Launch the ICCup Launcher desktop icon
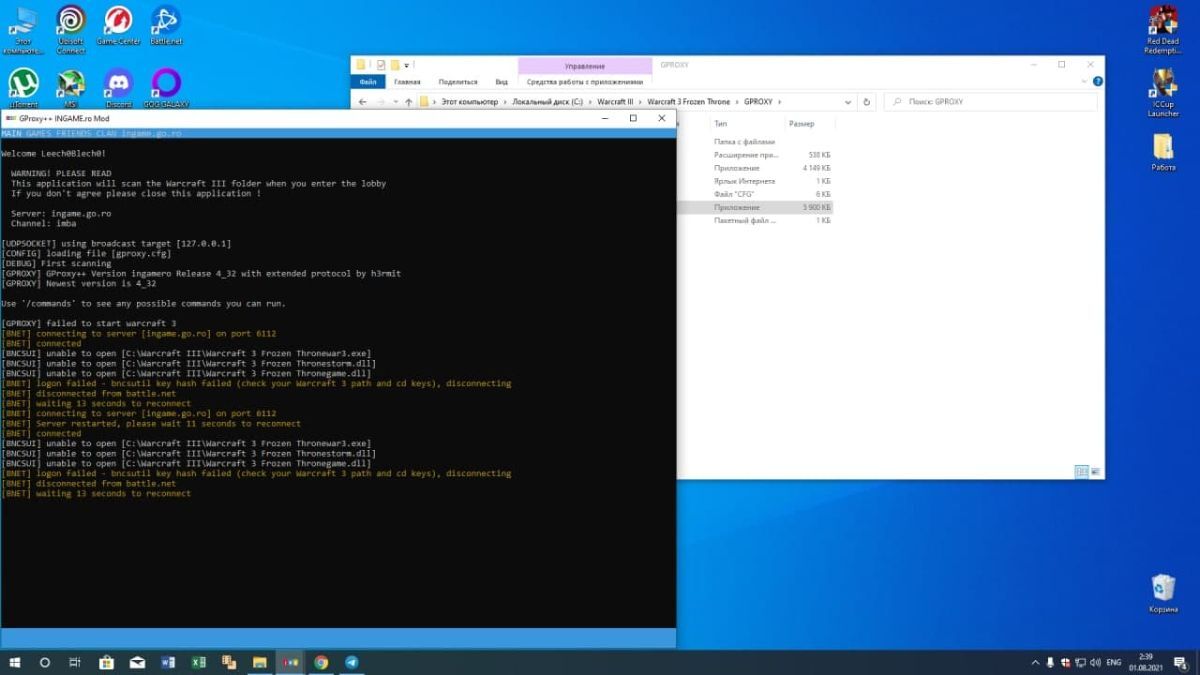 [1163, 86]
